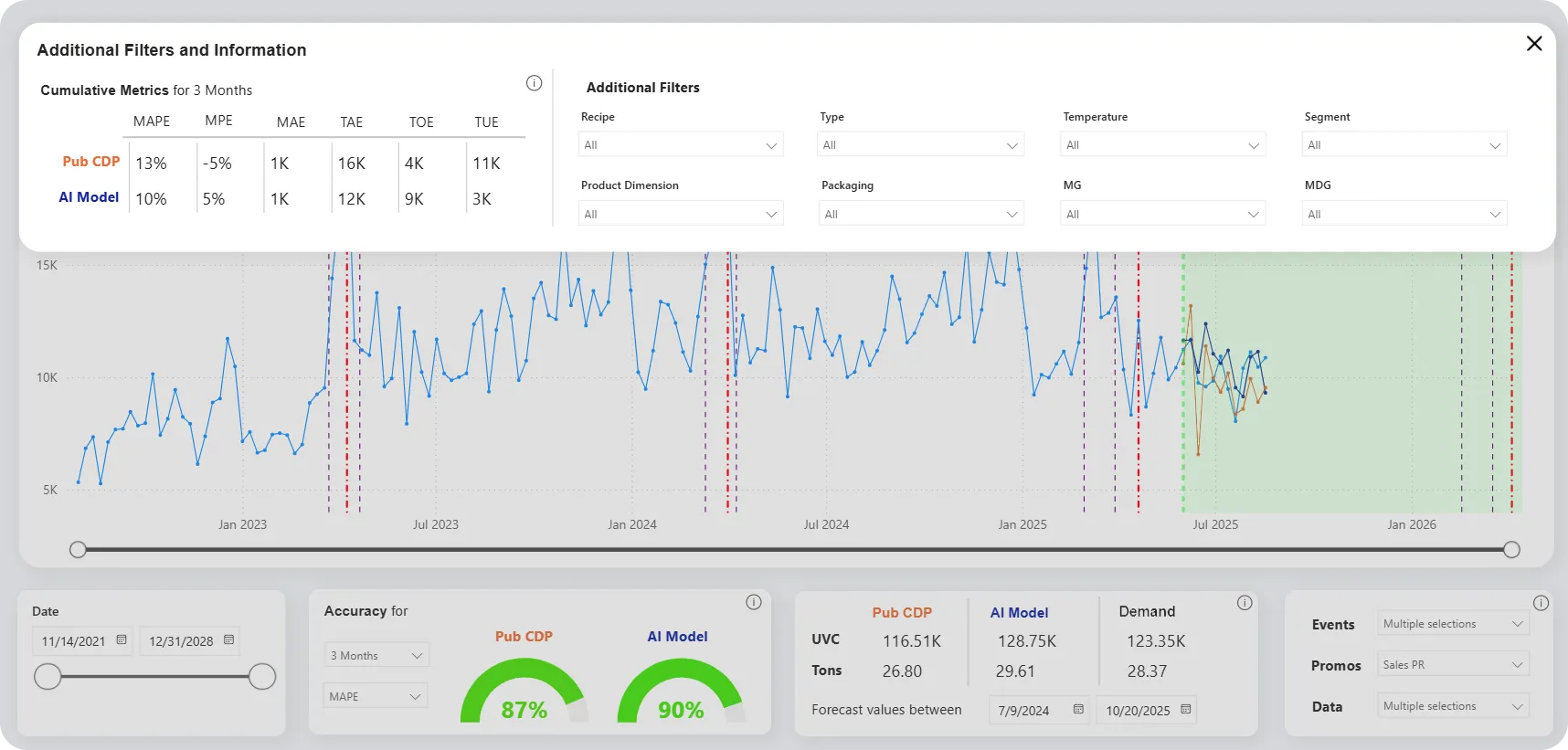The height and width of the screenshot is (750, 1568).
Task: Select the 128.75K AI Model UVC value
Action: coord(1027,641)
